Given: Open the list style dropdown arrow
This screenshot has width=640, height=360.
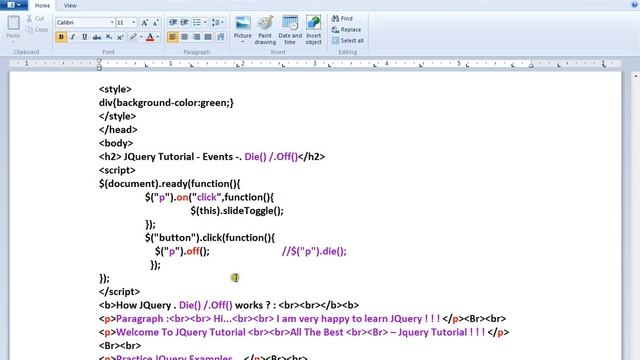Looking at the screenshot, I should (205, 22).
